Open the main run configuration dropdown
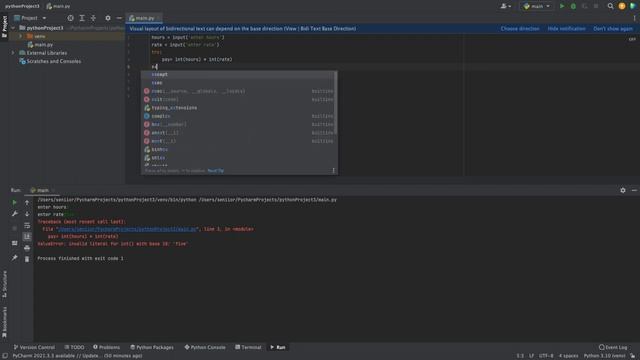This screenshot has width=640, height=360. [536, 6]
